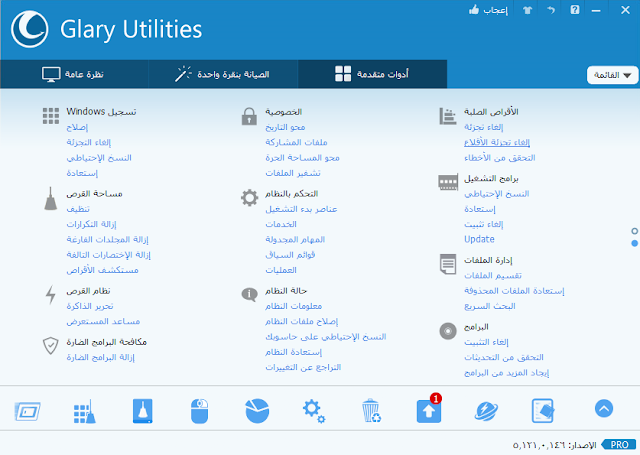Screen dimensions: 640x455
Task: Click the curved undo arrow icon in title bar
Action: (551, 10)
